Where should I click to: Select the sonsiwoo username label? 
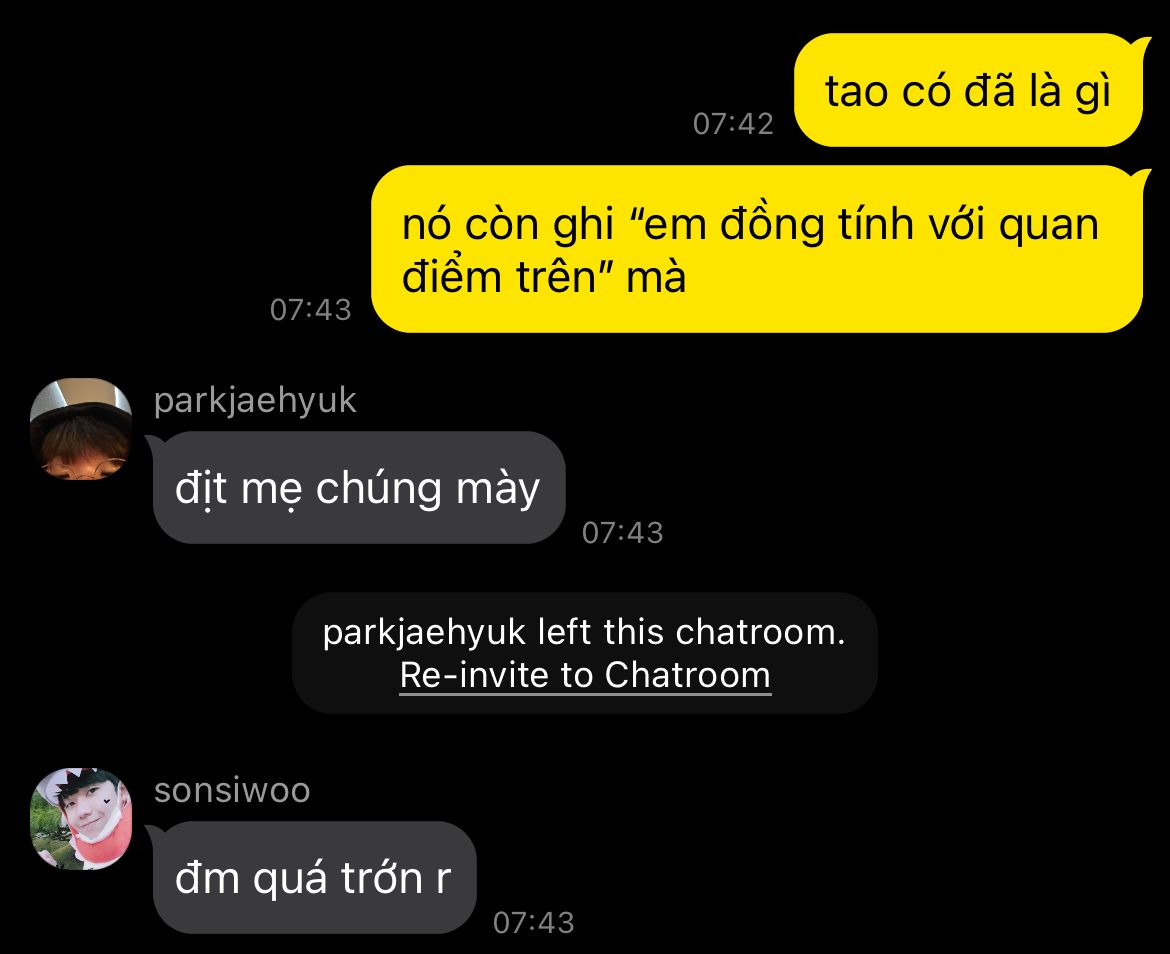click(x=232, y=791)
